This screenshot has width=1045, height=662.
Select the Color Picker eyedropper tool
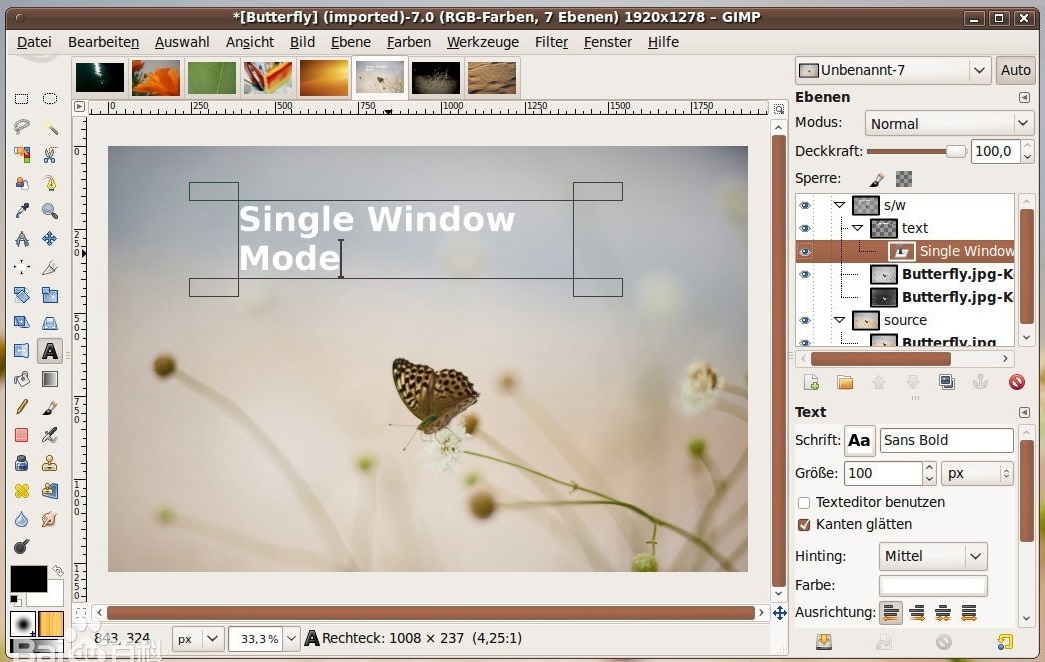click(21, 211)
